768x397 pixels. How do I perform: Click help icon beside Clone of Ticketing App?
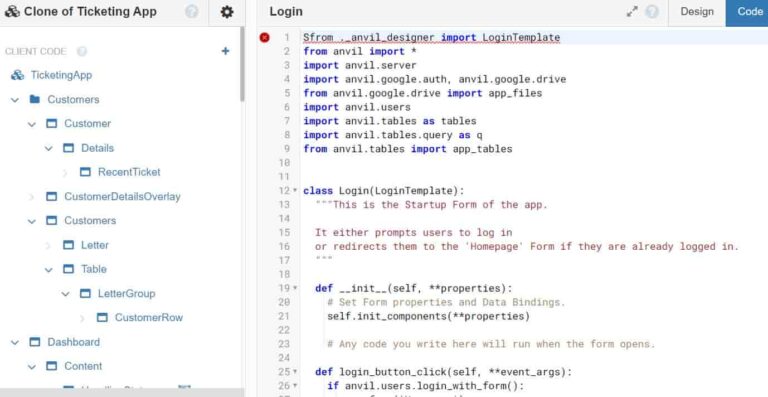[x=192, y=12]
